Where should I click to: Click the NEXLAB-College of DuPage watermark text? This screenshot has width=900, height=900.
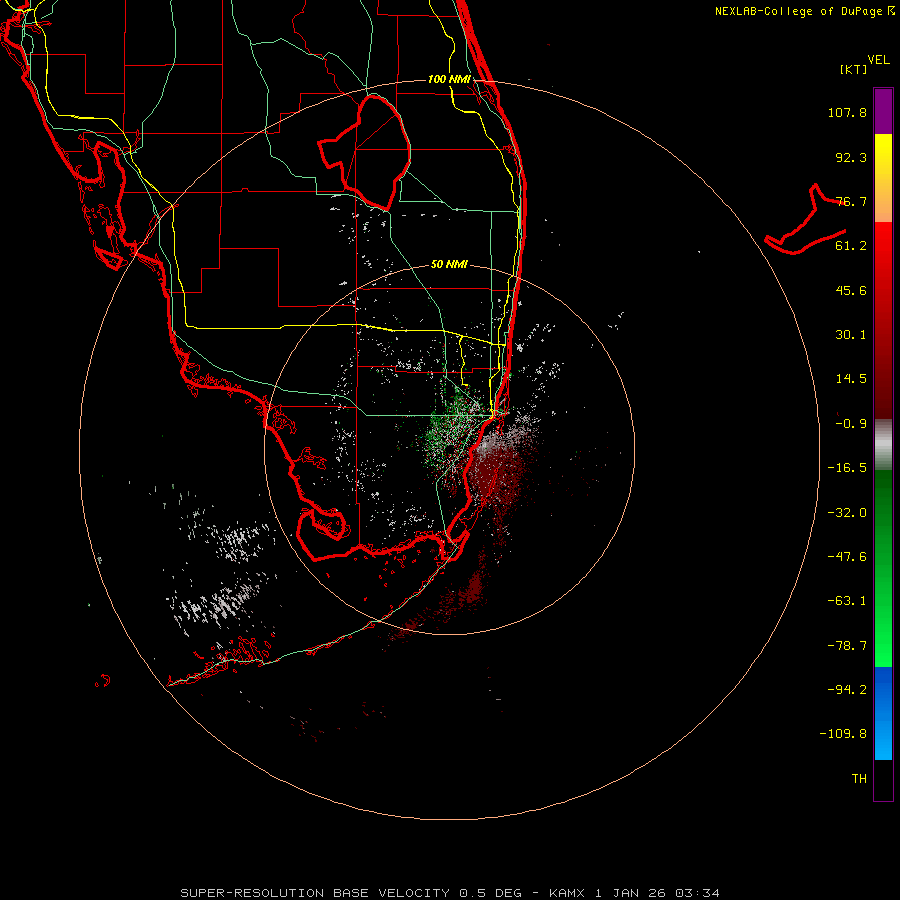pos(805,11)
